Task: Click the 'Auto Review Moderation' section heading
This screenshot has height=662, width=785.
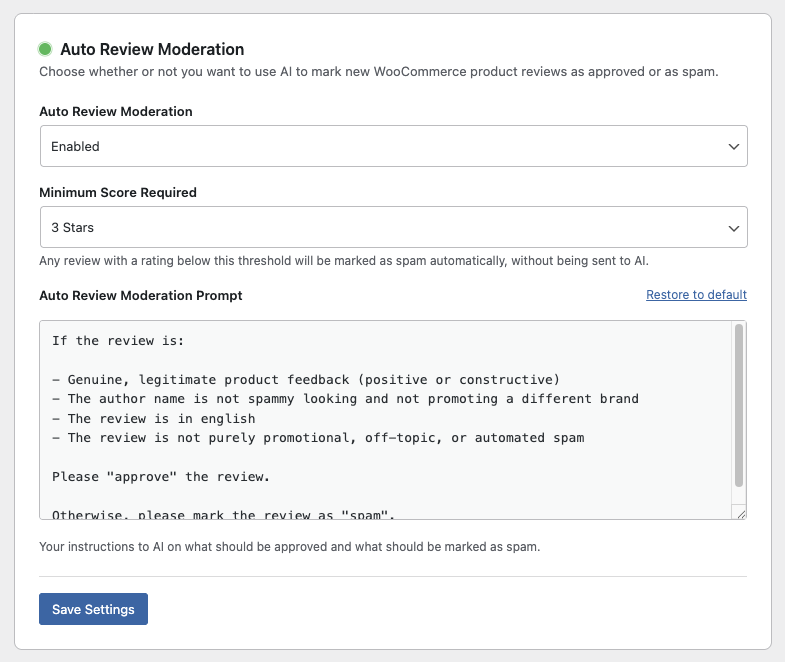Action: coord(152,49)
